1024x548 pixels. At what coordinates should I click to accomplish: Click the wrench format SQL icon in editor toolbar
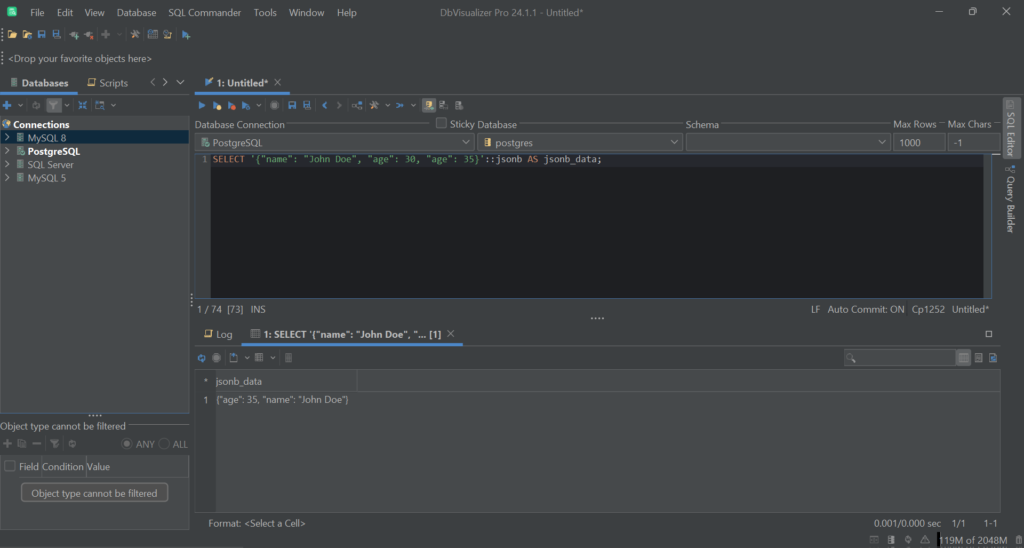click(374, 105)
